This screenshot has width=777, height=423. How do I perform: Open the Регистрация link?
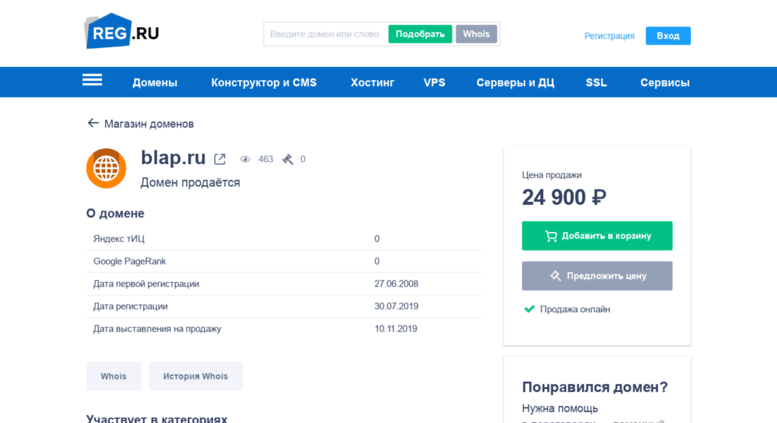609,36
